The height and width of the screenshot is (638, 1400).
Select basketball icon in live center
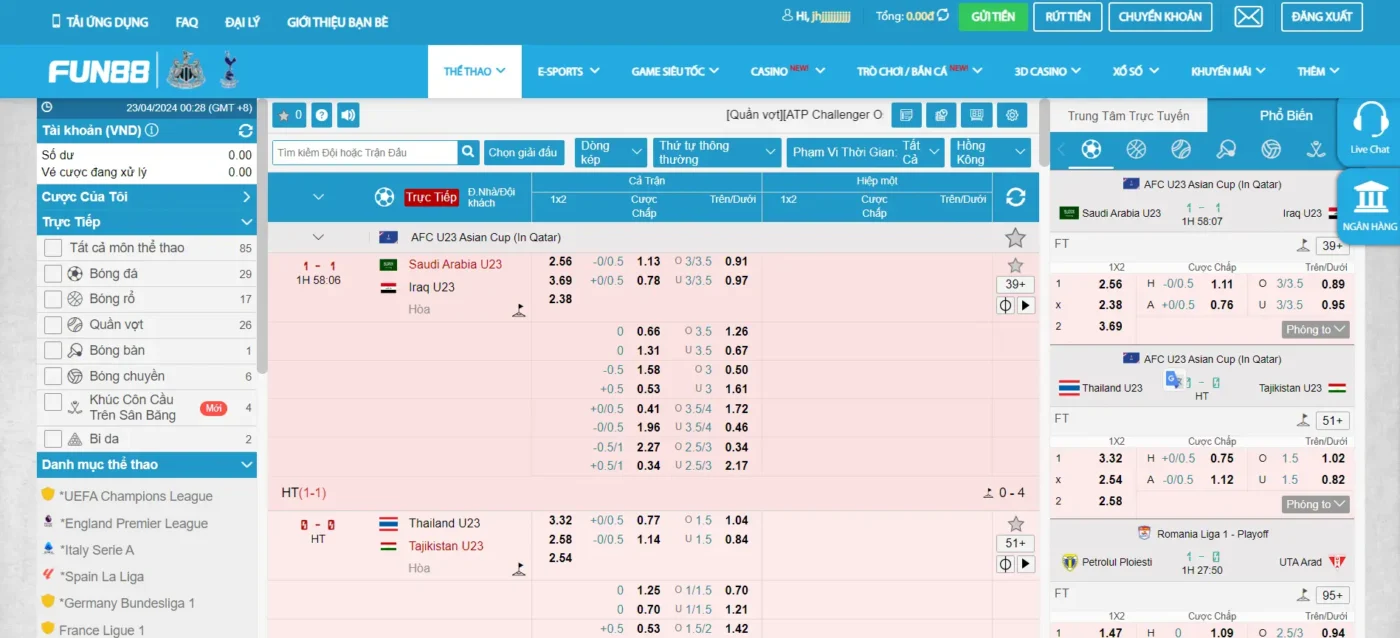1136,149
